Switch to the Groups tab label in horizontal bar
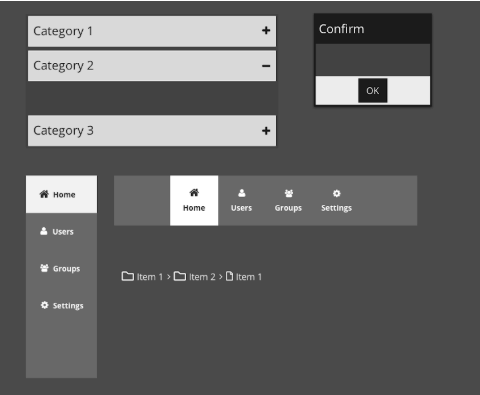The width and height of the screenshot is (480, 395). point(288,208)
